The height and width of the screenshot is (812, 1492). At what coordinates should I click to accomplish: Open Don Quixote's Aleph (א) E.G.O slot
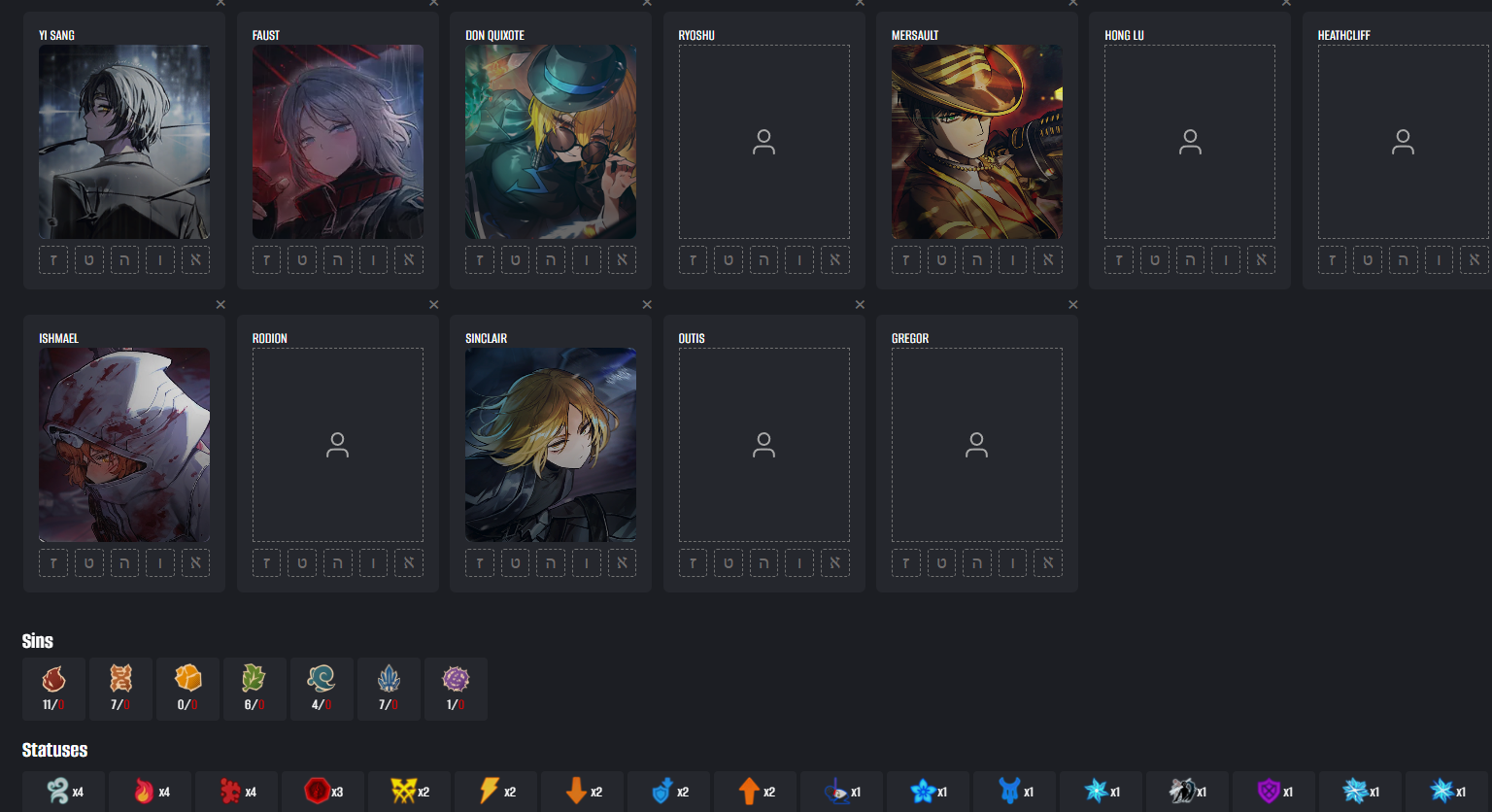point(622,260)
